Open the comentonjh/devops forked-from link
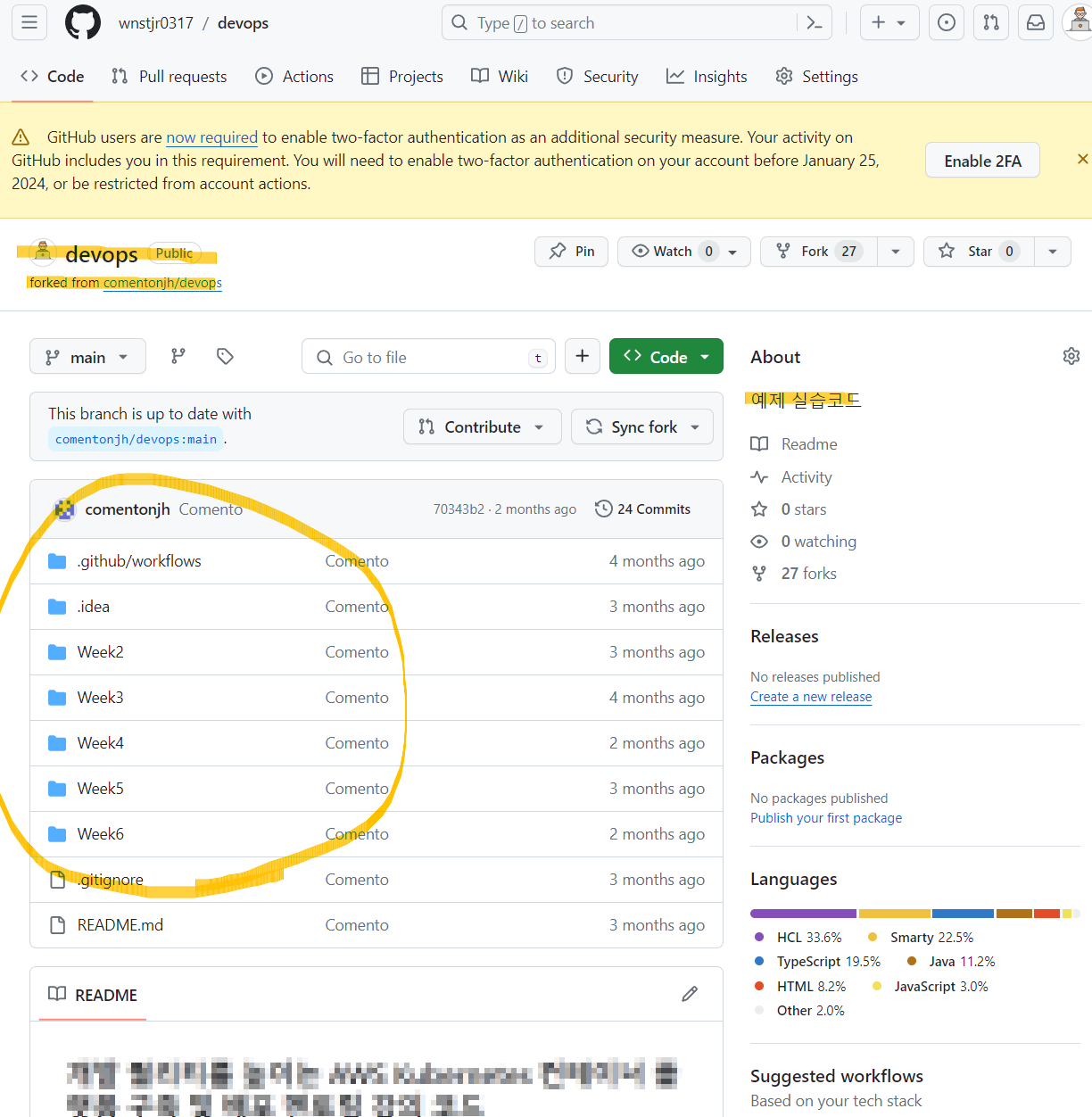1092x1117 pixels. [x=163, y=283]
